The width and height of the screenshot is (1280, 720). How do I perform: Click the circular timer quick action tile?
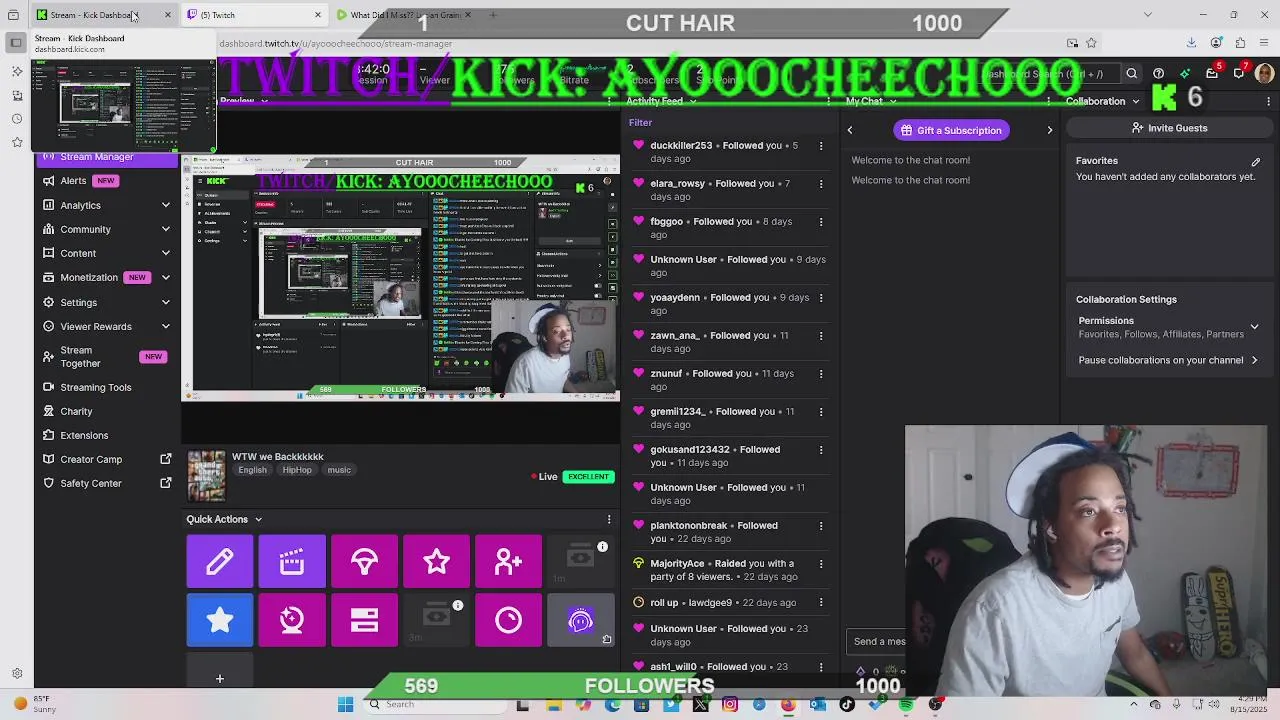[508, 620]
